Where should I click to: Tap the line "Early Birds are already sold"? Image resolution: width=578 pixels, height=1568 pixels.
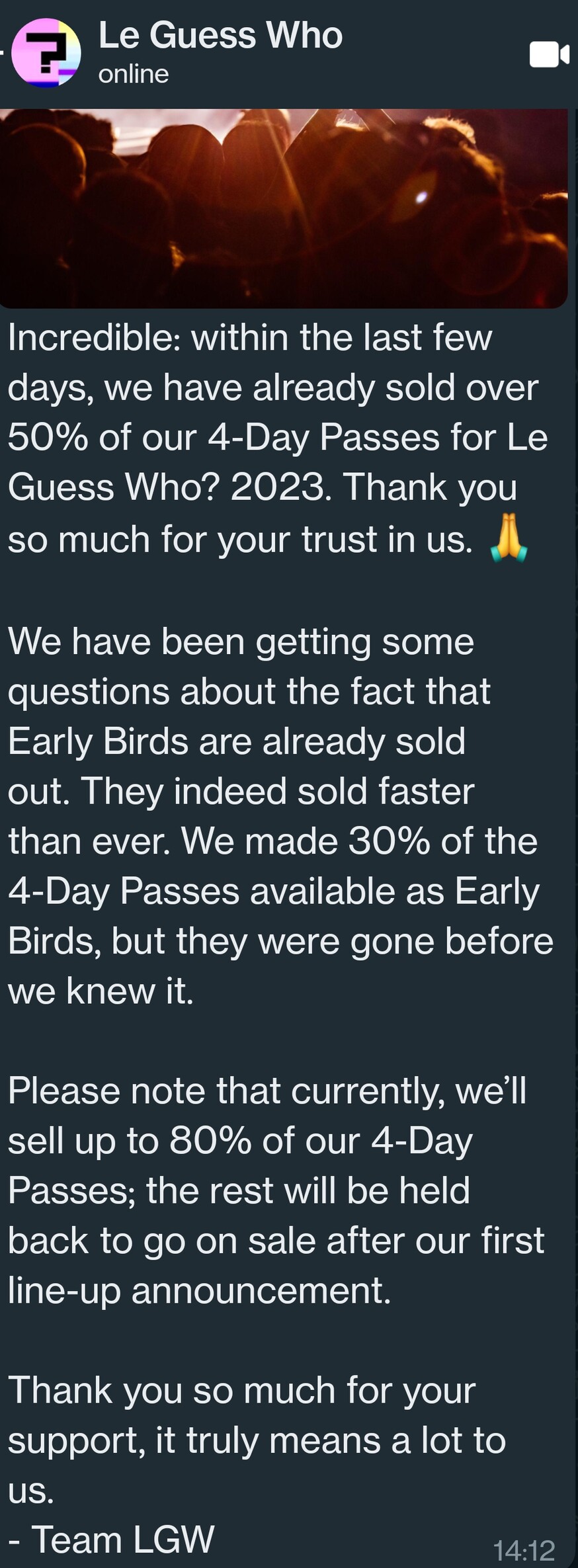point(237,741)
